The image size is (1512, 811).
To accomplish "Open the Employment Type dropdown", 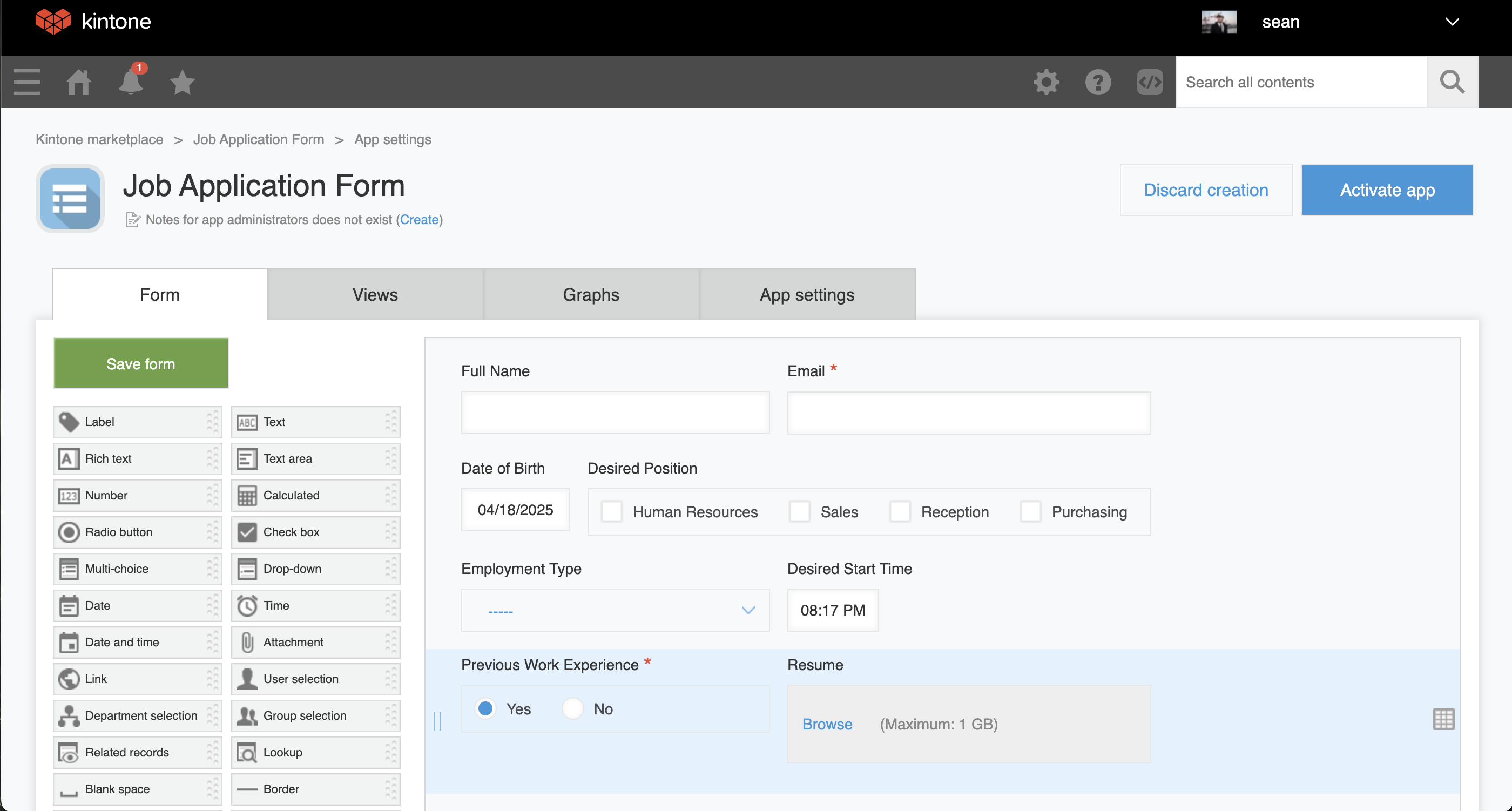I will click(x=615, y=610).
